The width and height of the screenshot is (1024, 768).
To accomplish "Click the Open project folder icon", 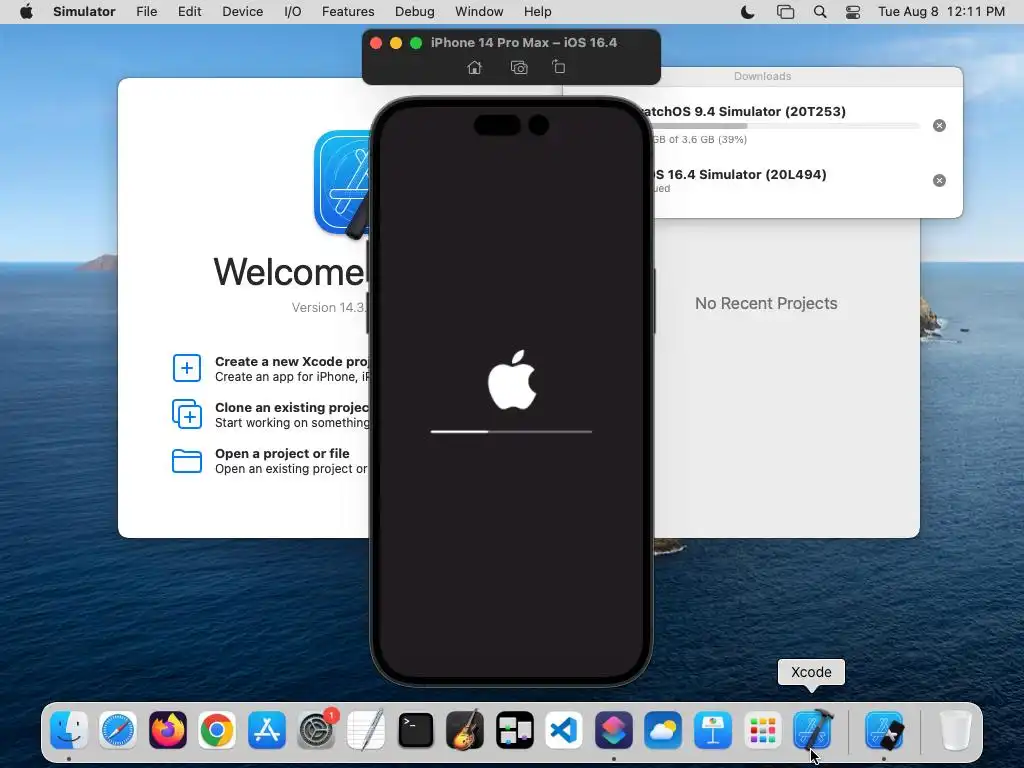I will click(187, 460).
